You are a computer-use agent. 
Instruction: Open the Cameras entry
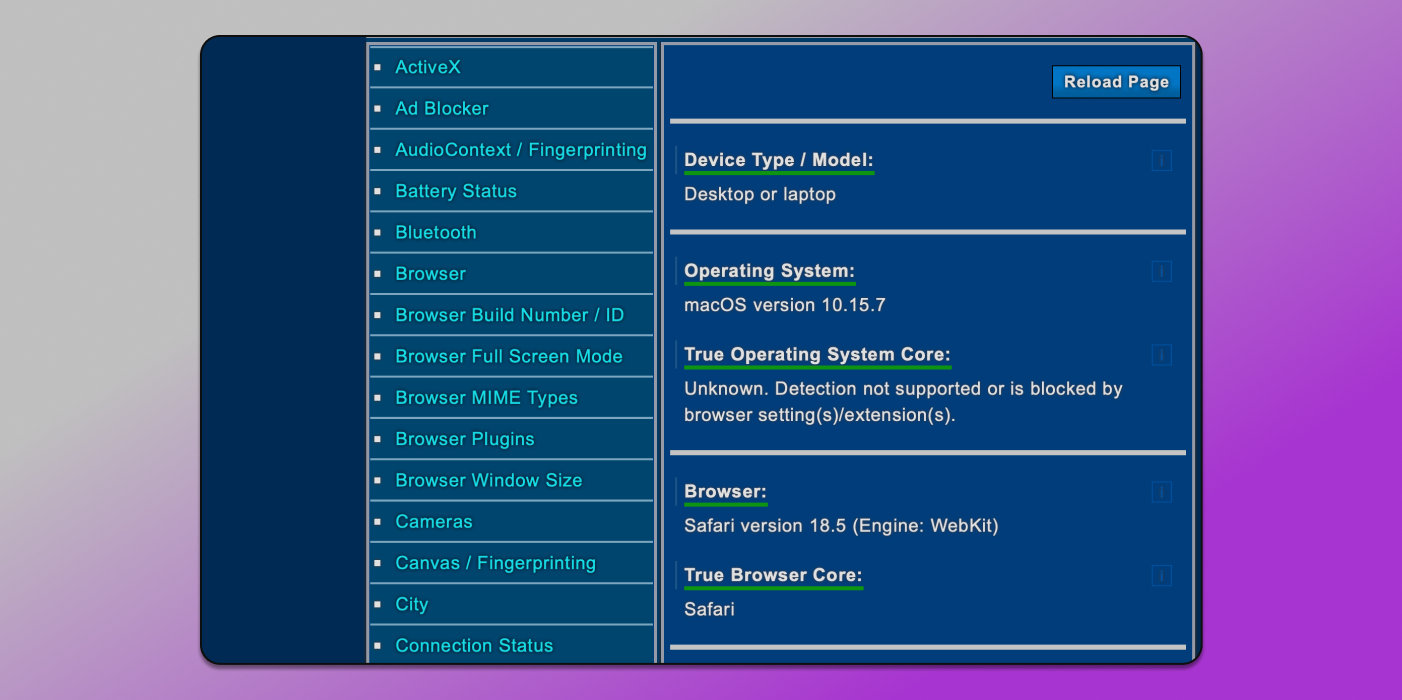[x=434, y=522]
